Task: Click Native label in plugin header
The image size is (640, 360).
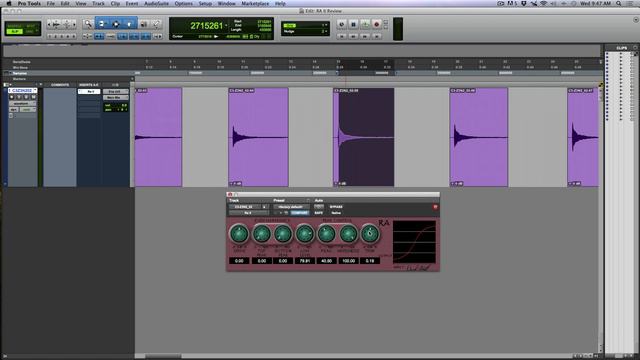Action: [x=336, y=213]
